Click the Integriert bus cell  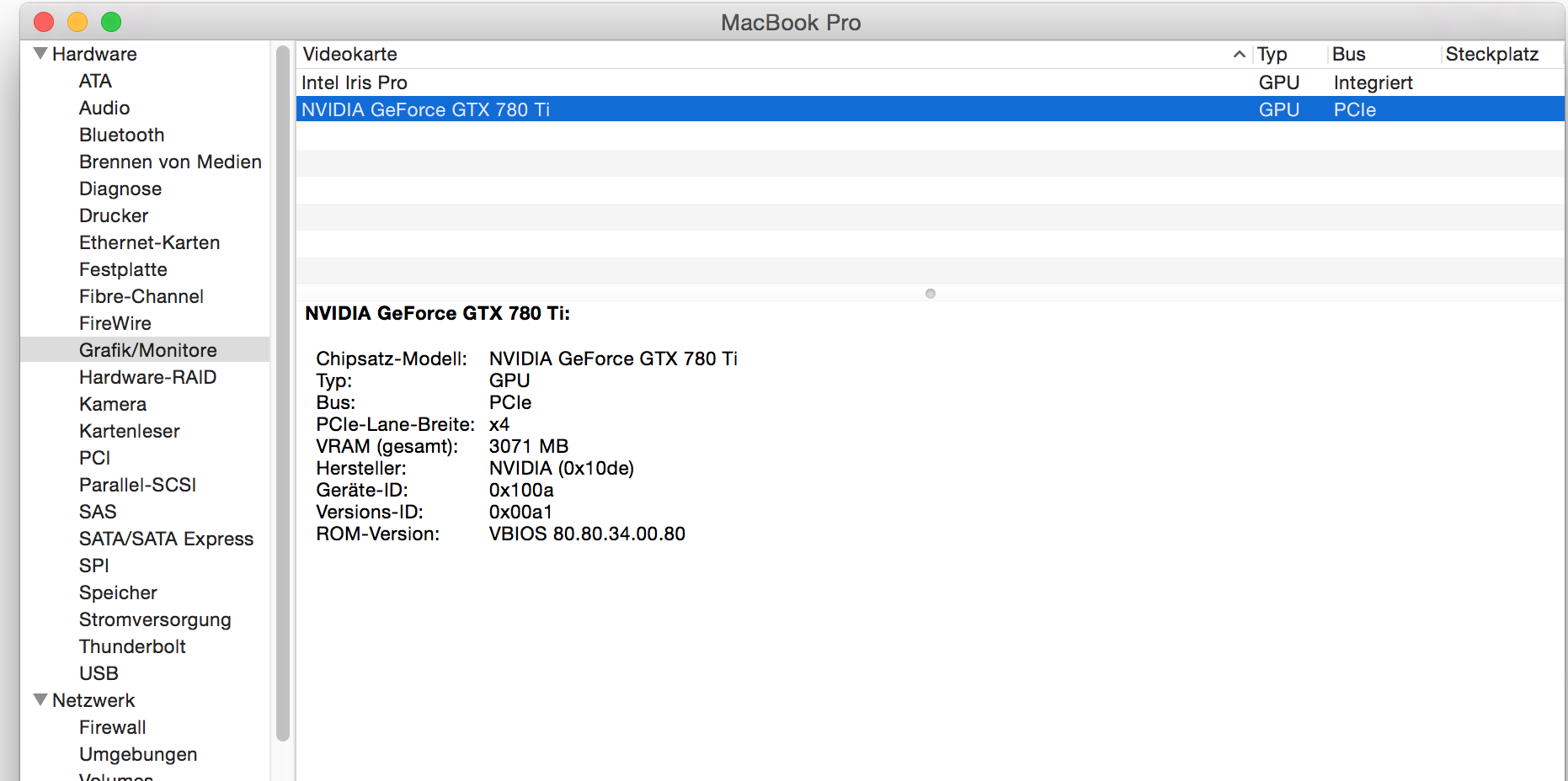click(1373, 82)
